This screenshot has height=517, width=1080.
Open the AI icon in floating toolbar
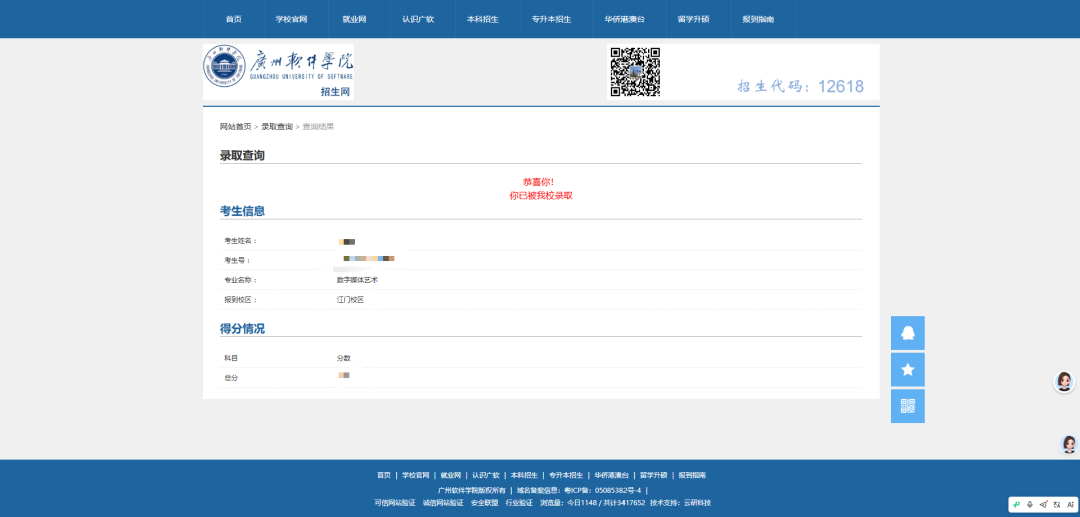1070,505
